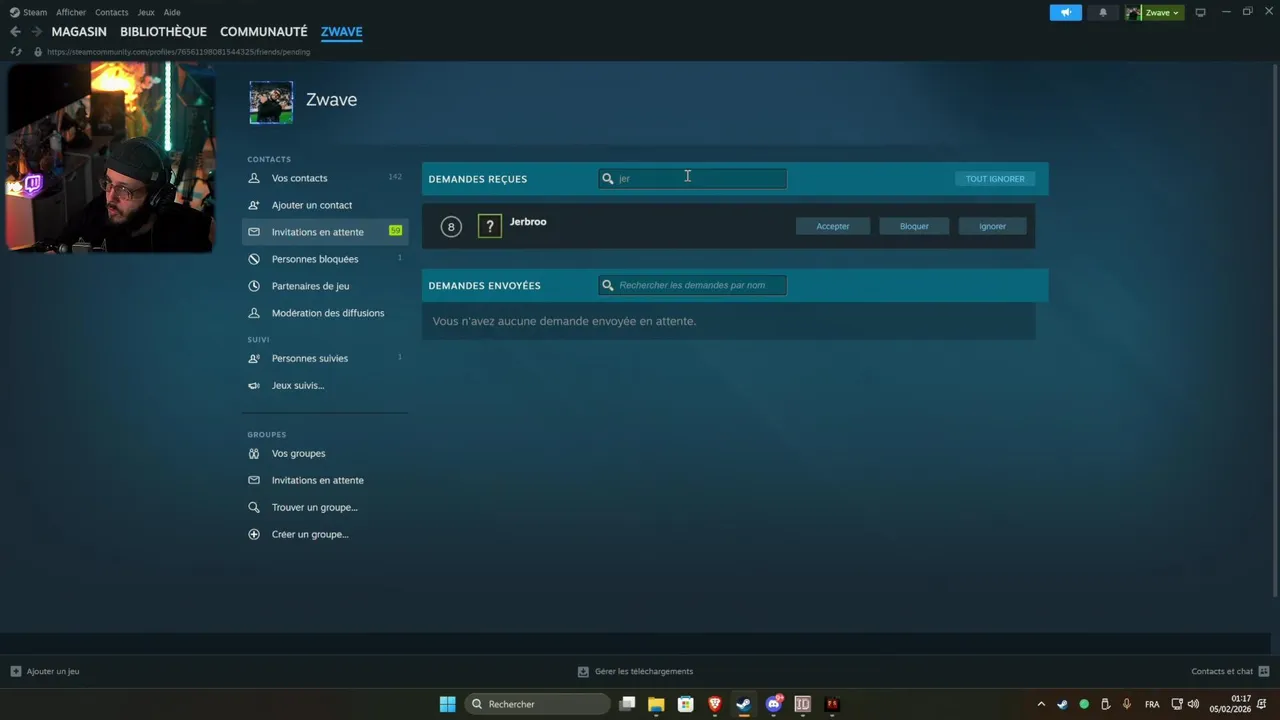This screenshot has height=720, width=1280.
Task: Open Zwave's profile avatar
Action: click(x=271, y=102)
